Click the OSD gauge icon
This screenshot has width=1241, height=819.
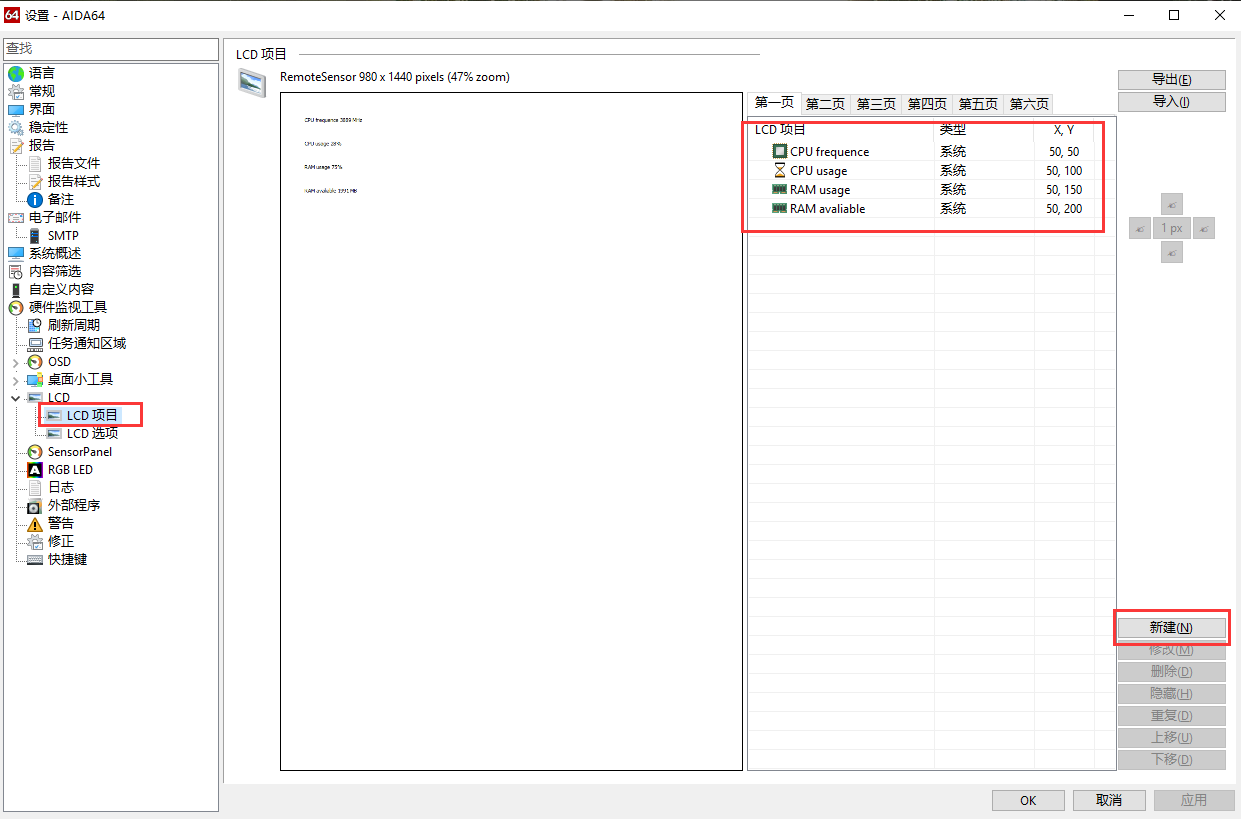pyautogui.click(x=35, y=361)
